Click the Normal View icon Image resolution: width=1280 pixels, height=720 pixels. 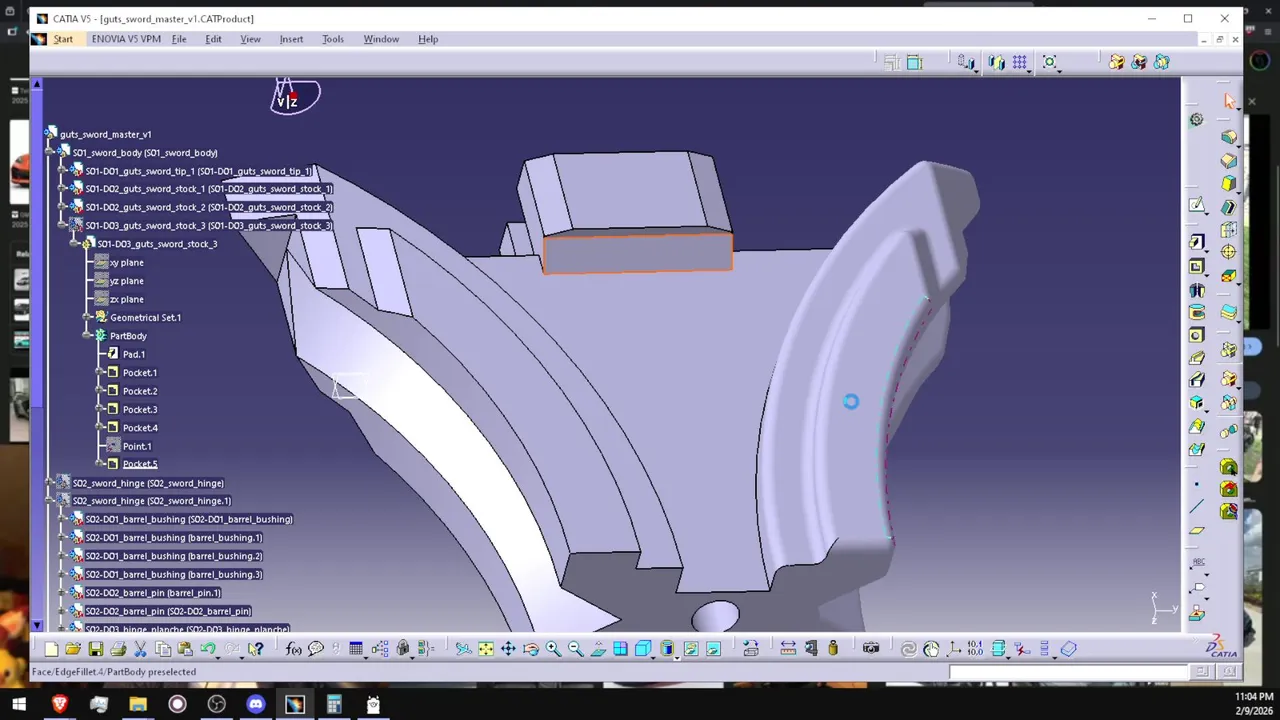(598, 649)
